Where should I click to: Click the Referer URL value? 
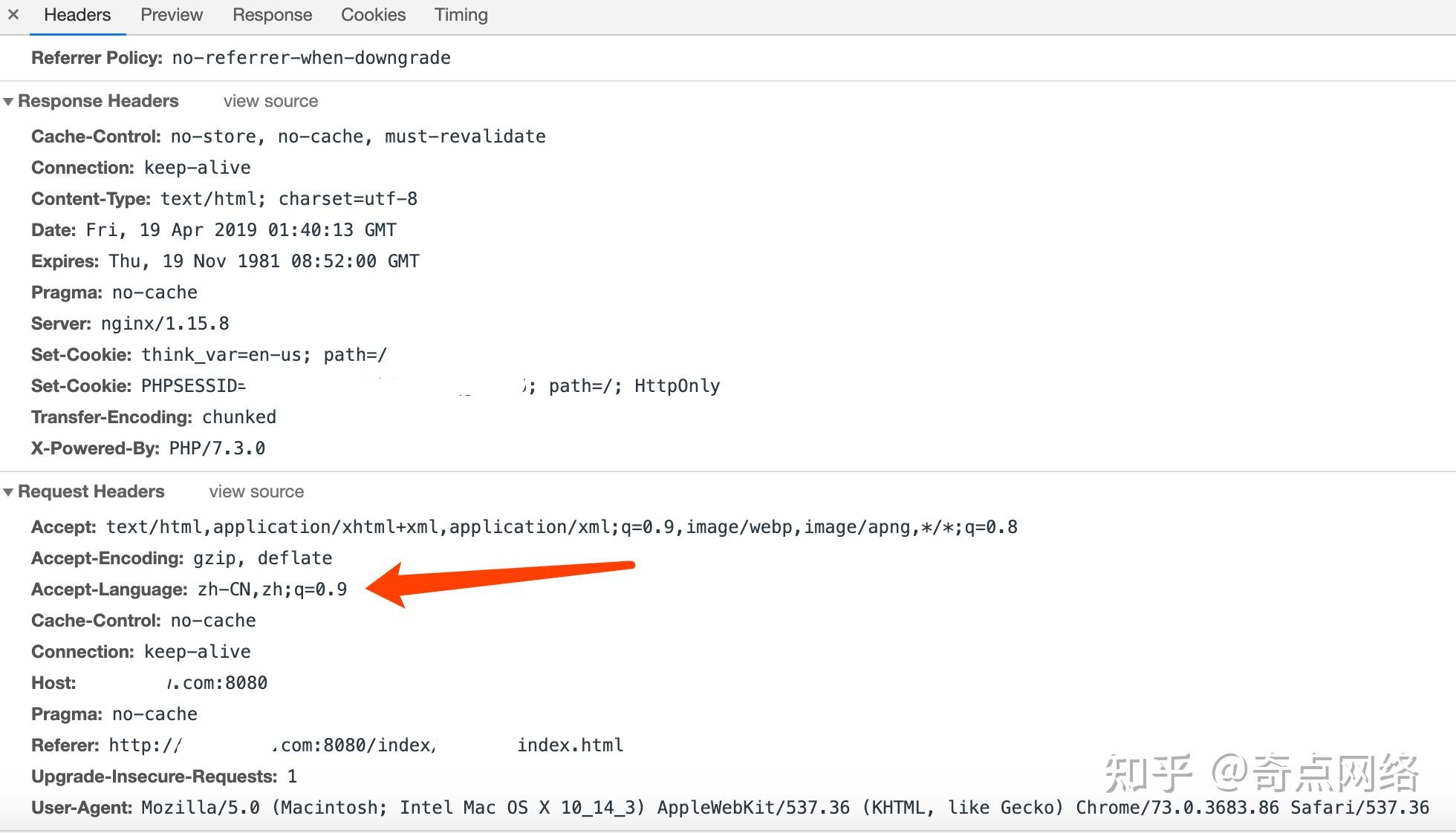pyautogui.click(x=364, y=745)
